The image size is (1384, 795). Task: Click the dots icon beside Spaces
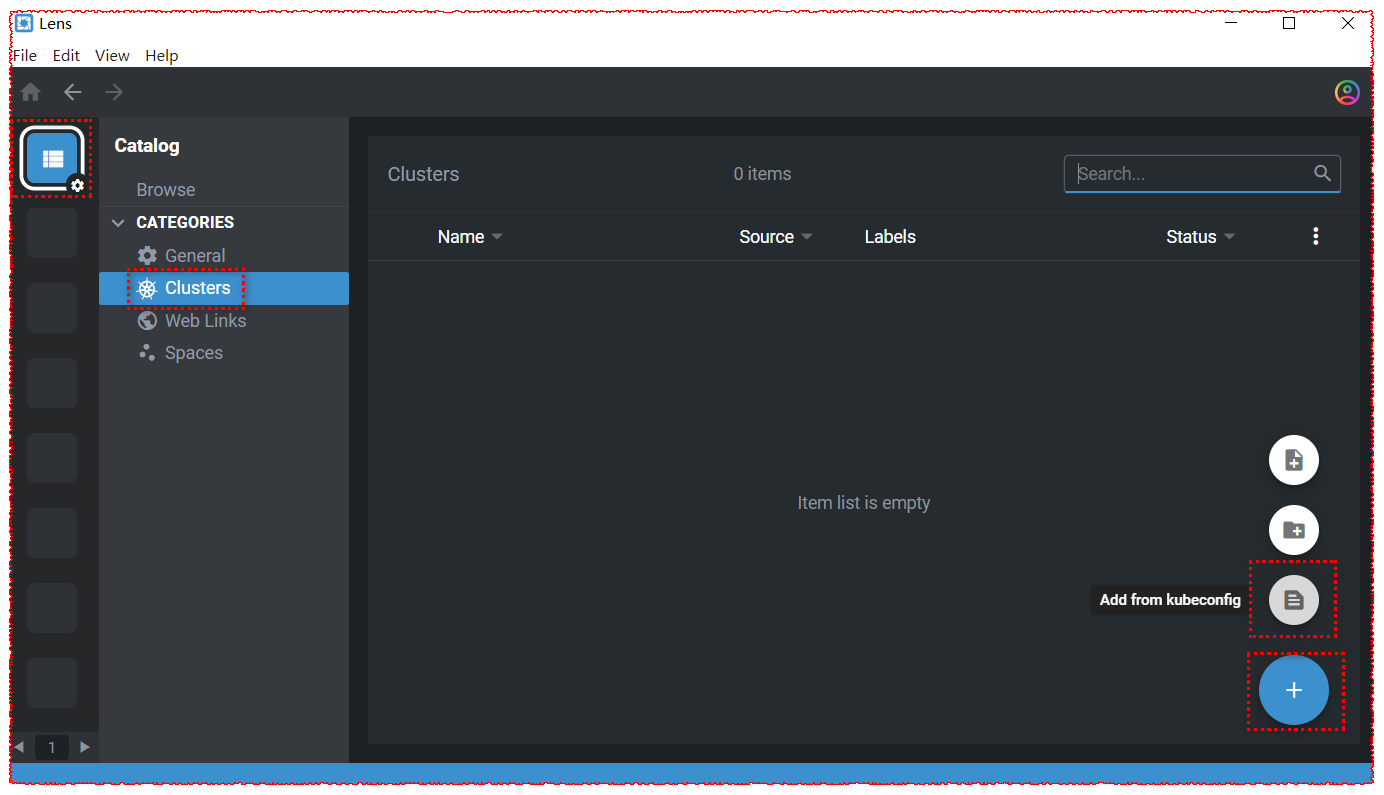click(147, 352)
